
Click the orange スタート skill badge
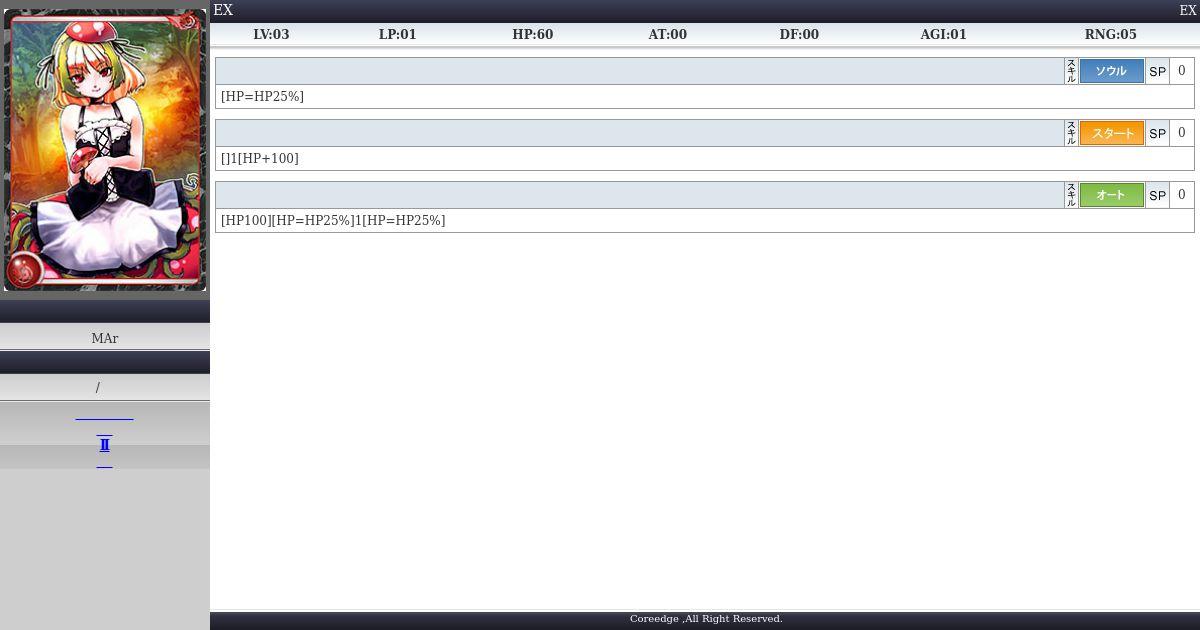[x=1111, y=133]
